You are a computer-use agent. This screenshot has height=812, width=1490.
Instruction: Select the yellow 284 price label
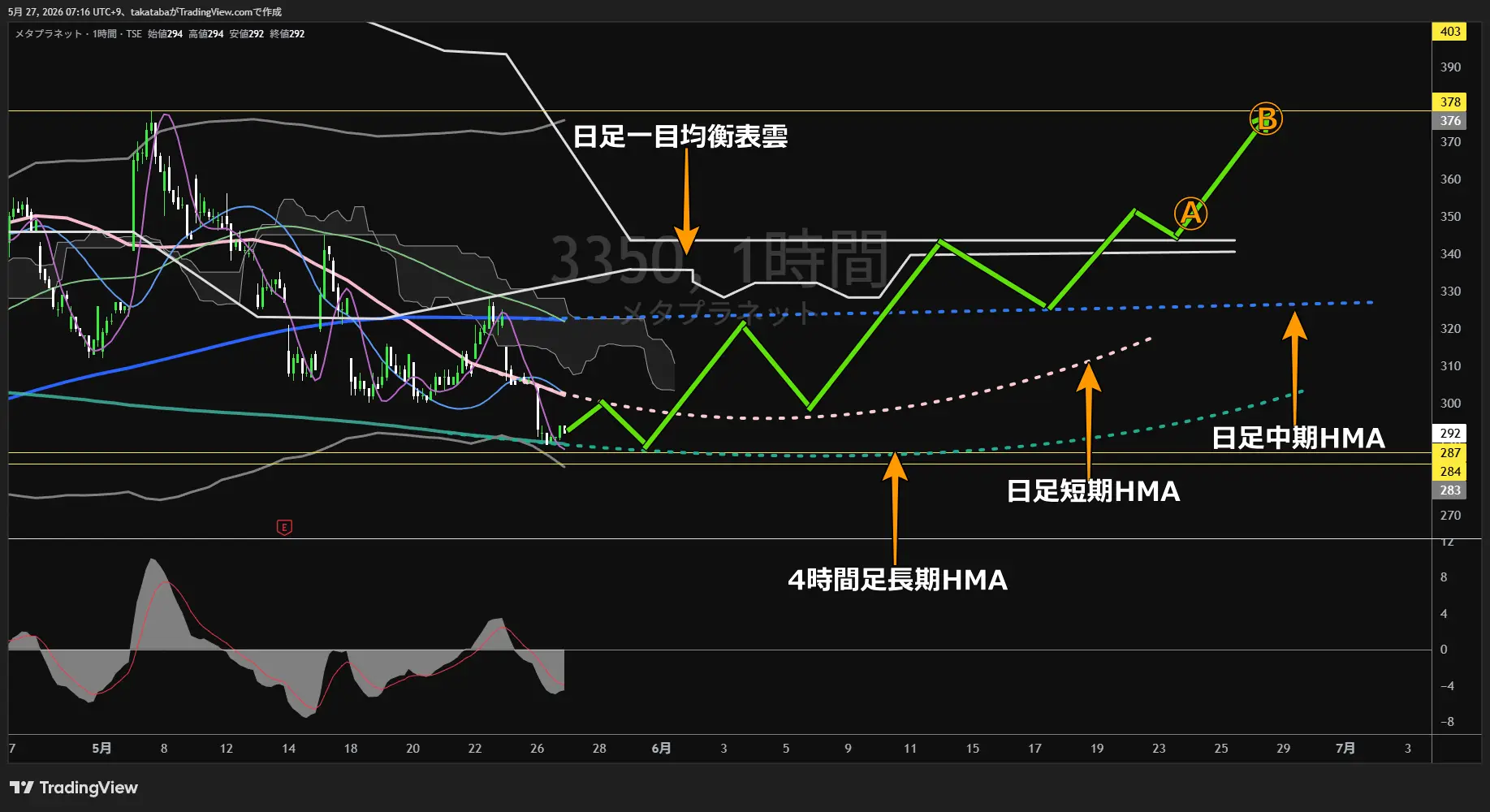point(1450,472)
